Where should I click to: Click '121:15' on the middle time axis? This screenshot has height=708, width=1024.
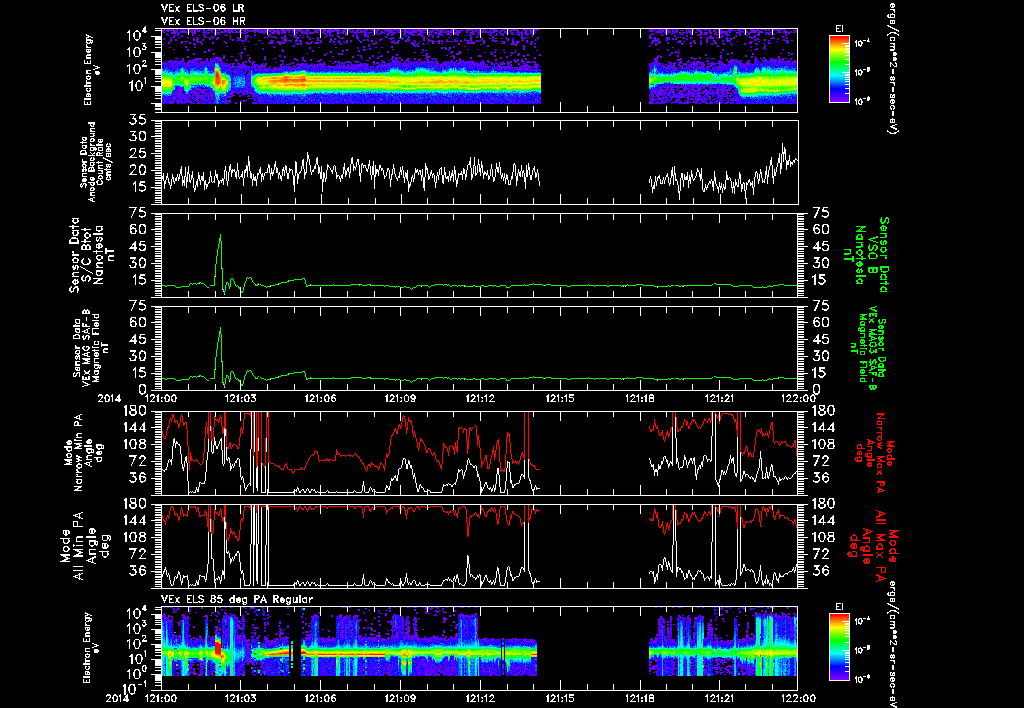click(x=560, y=398)
